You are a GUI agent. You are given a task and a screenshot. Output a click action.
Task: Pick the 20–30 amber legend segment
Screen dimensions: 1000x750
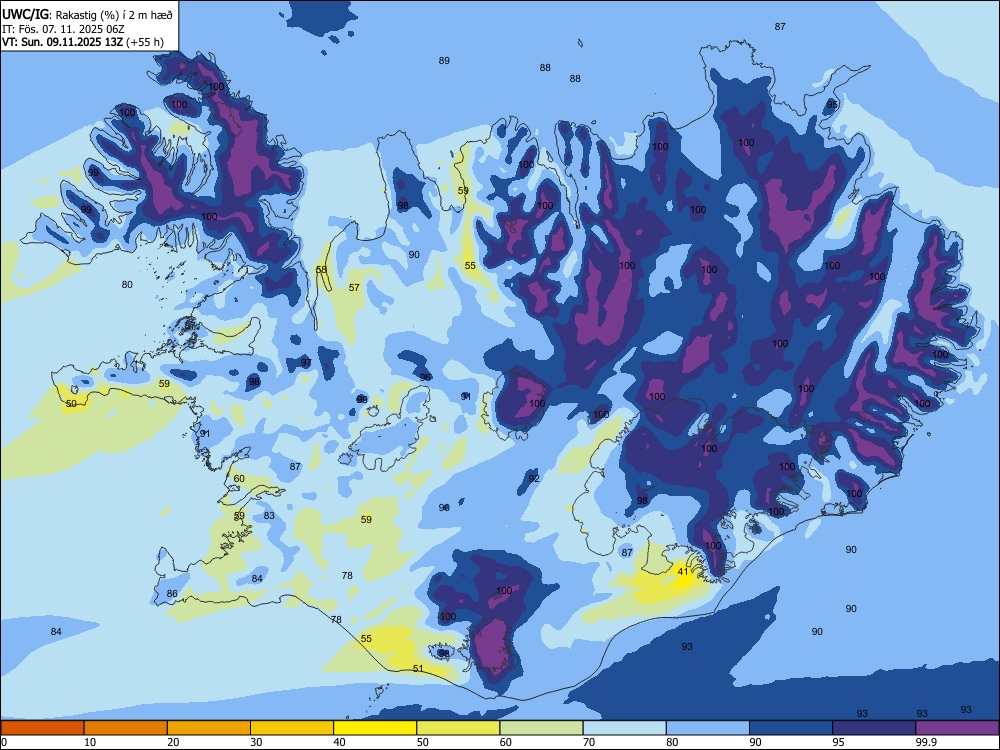[x=209, y=728]
